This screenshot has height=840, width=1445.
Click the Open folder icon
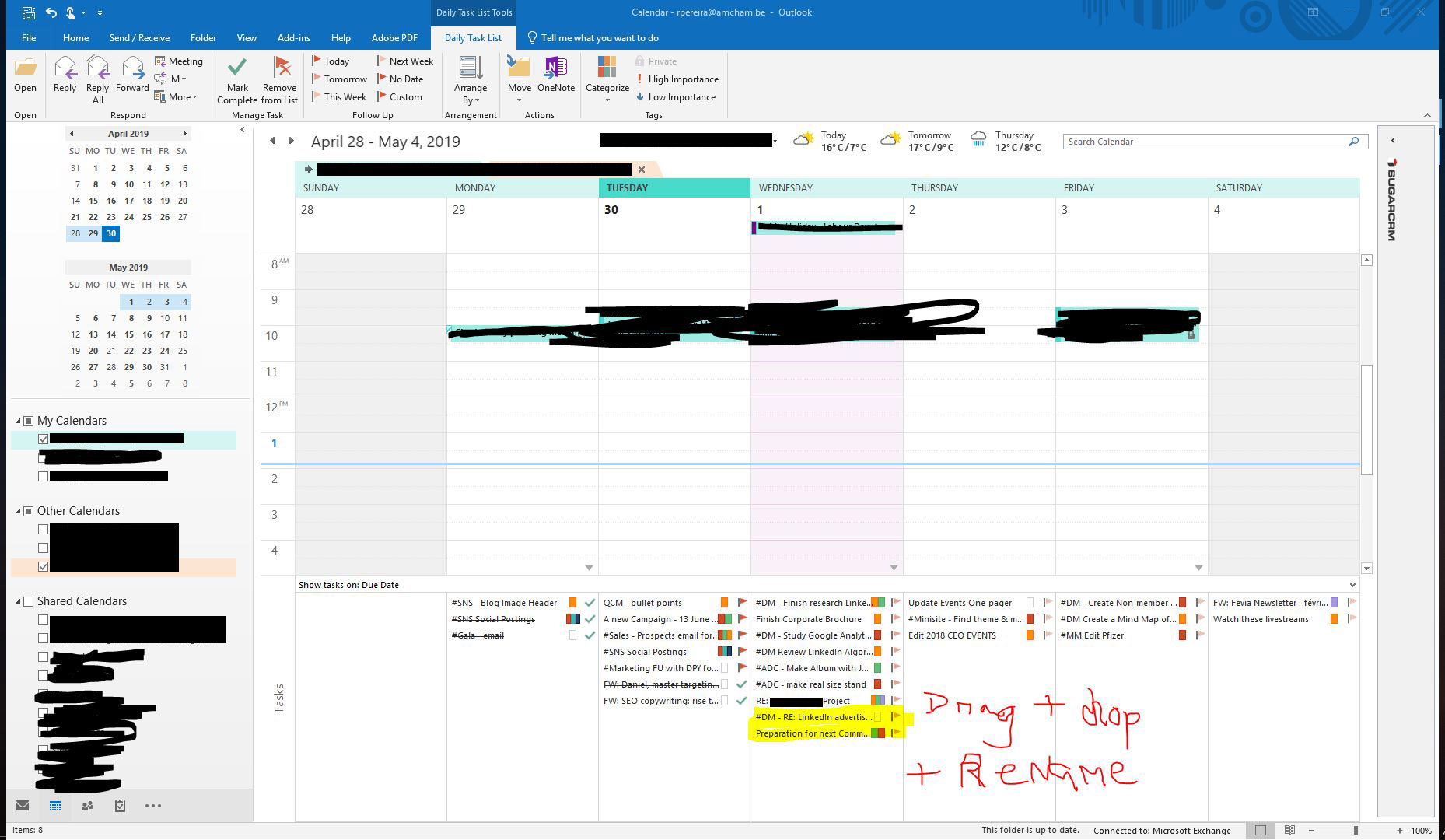coord(25,68)
